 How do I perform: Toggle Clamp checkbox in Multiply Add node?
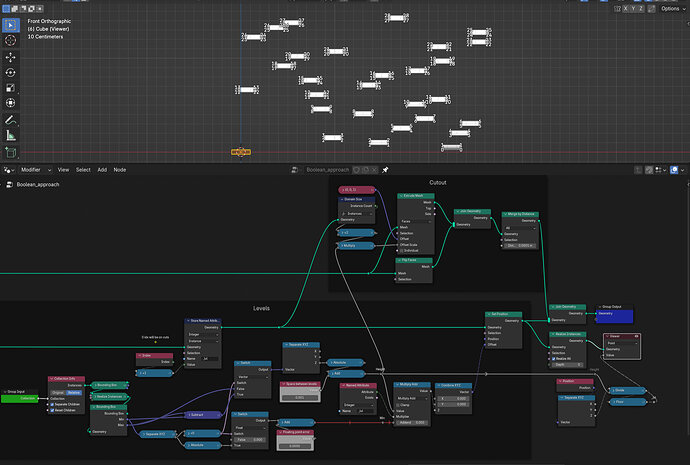click(x=397, y=405)
